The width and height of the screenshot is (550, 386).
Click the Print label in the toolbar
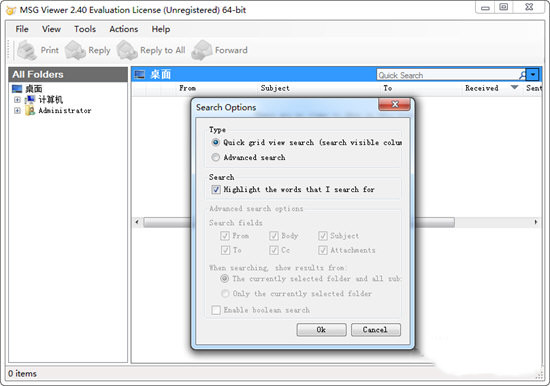click(49, 50)
